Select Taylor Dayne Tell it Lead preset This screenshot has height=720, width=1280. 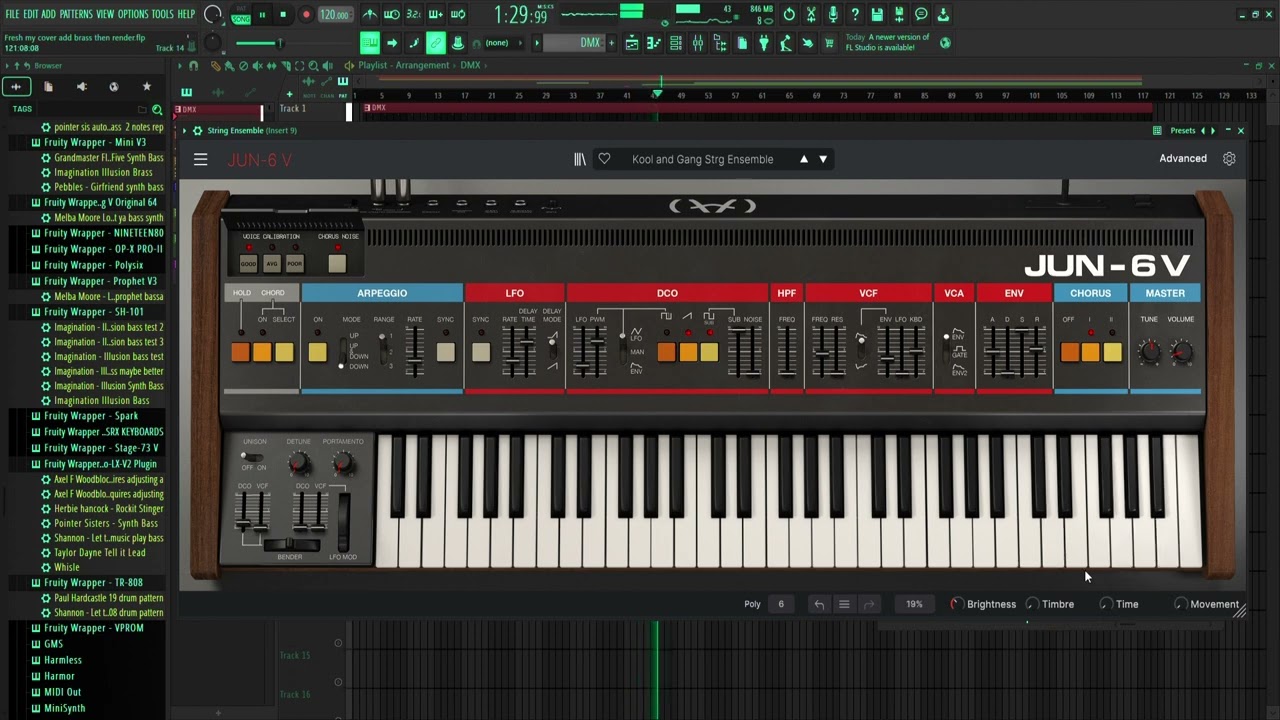[99, 552]
